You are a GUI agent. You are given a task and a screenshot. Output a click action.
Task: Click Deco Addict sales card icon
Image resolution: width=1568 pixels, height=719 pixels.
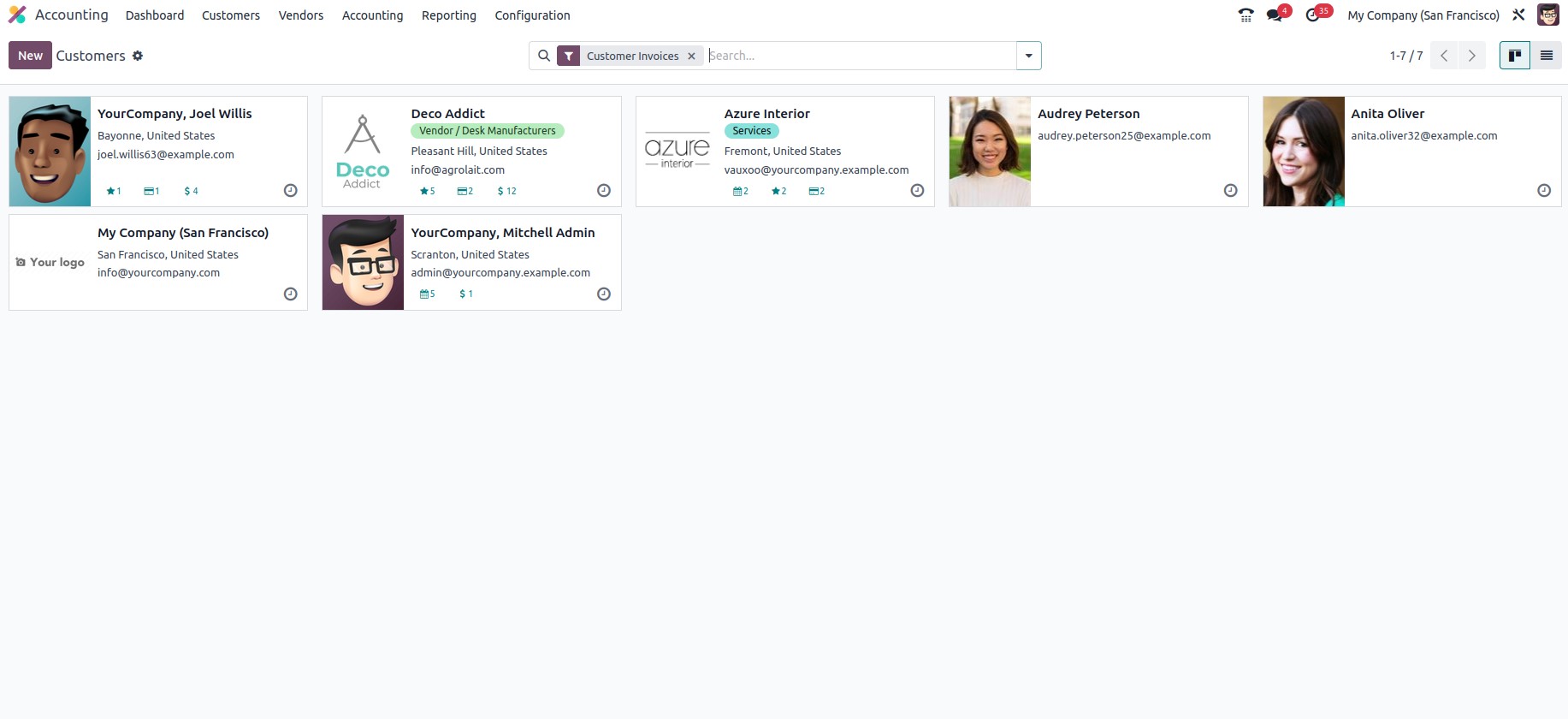(x=462, y=191)
